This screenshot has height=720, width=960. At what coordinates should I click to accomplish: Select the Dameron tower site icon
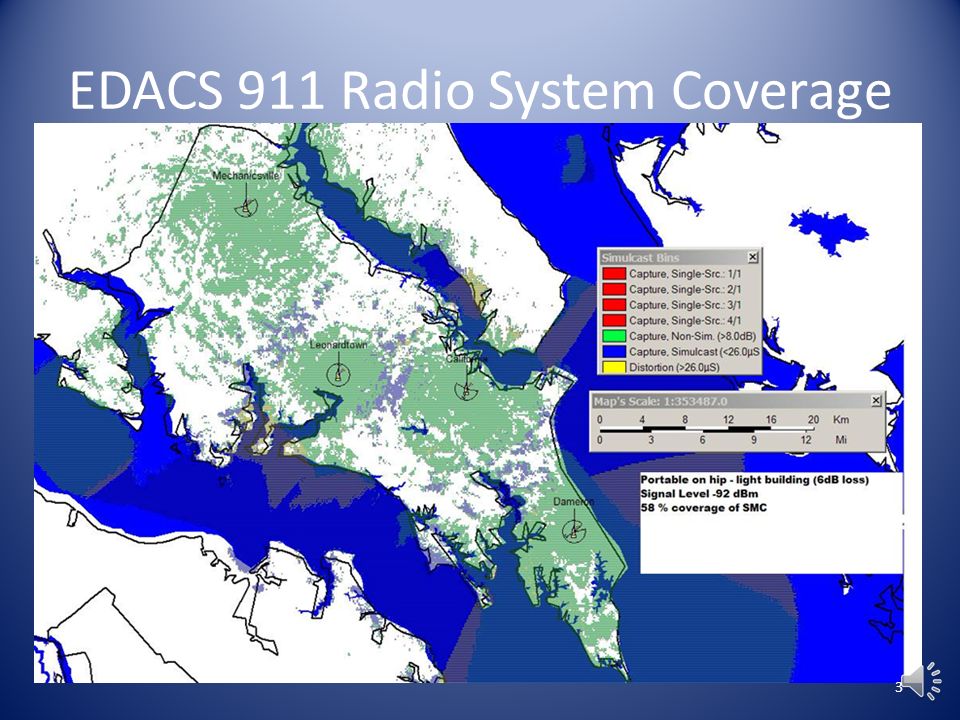pos(574,531)
